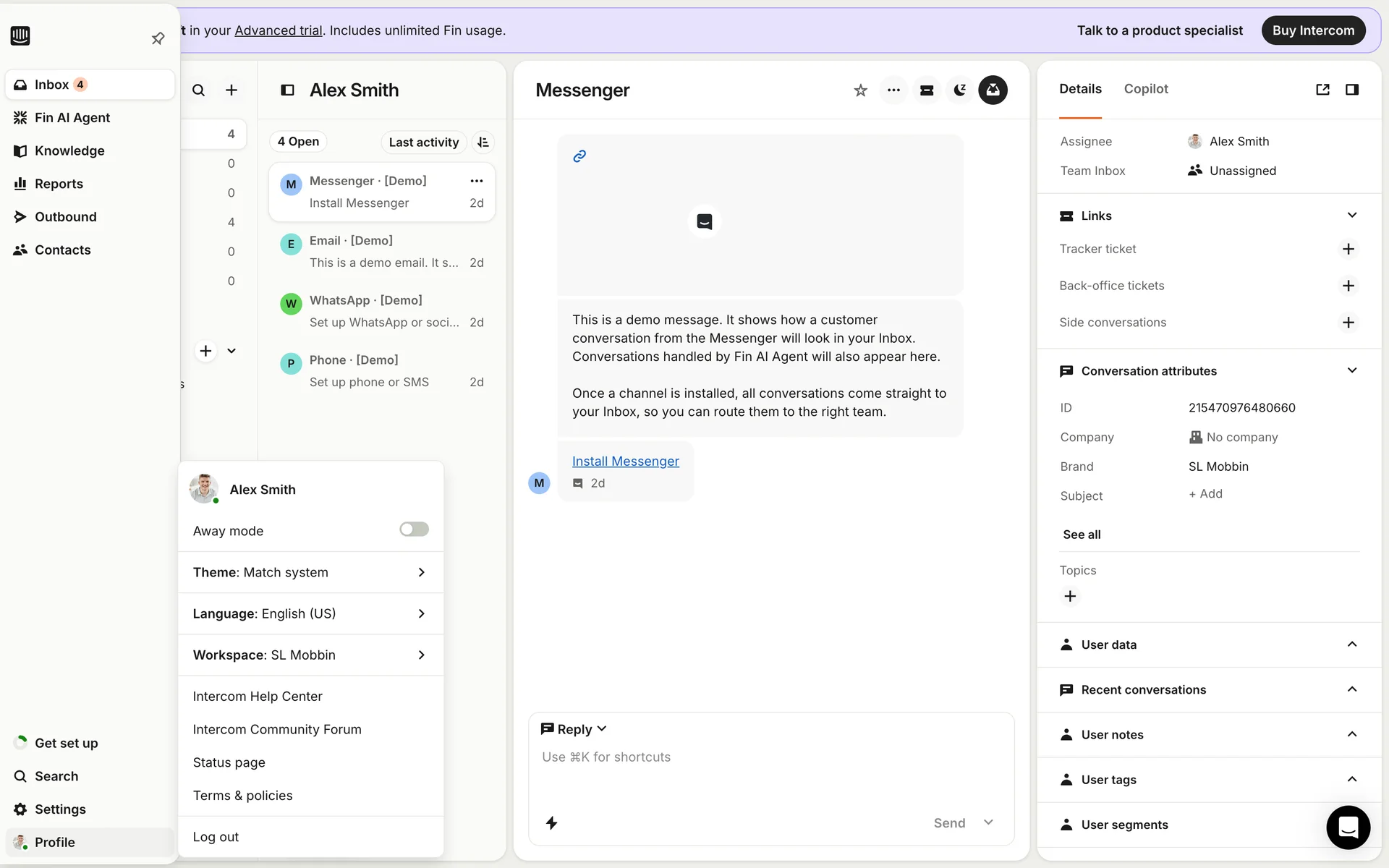
Task: Toggle the right details sidebar panel
Action: tap(1351, 90)
